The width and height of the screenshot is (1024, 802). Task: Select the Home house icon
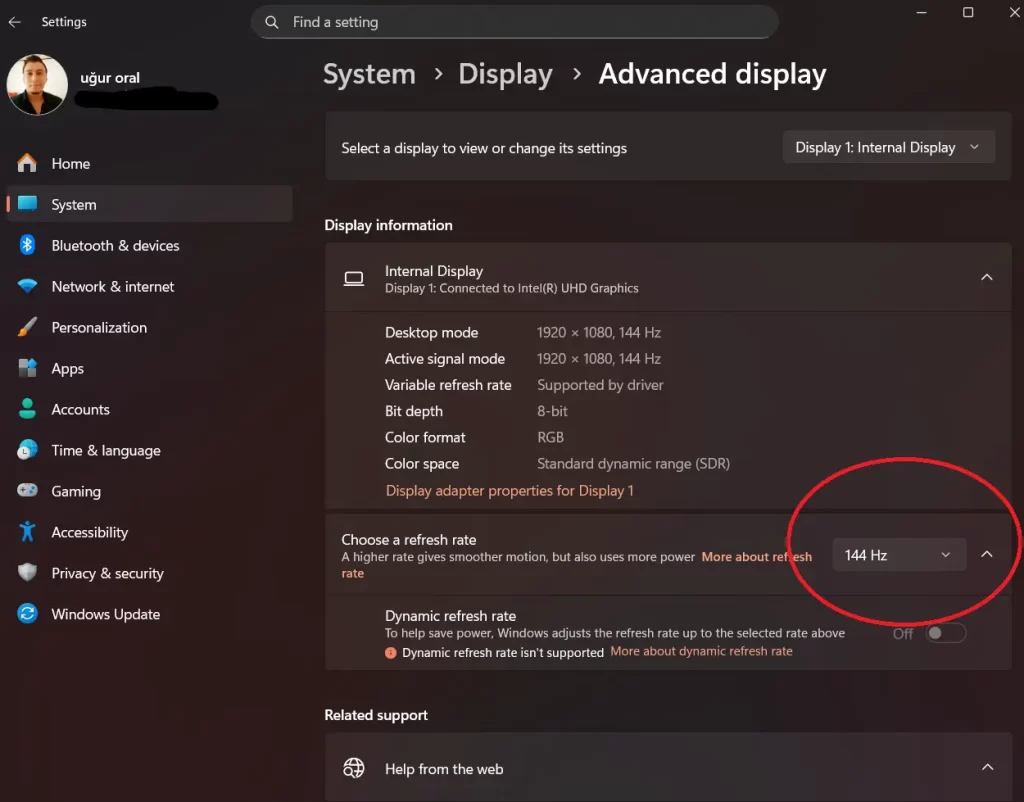coord(27,163)
